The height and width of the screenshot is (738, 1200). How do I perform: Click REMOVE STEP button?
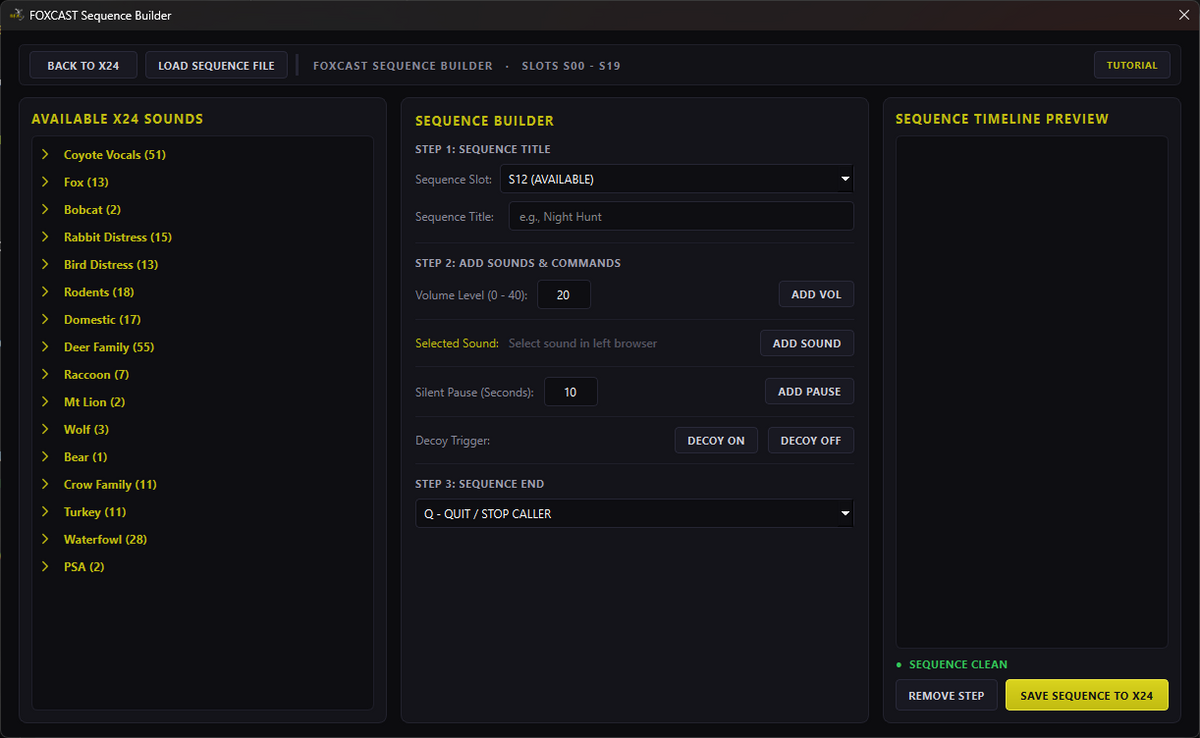(946, 695)
